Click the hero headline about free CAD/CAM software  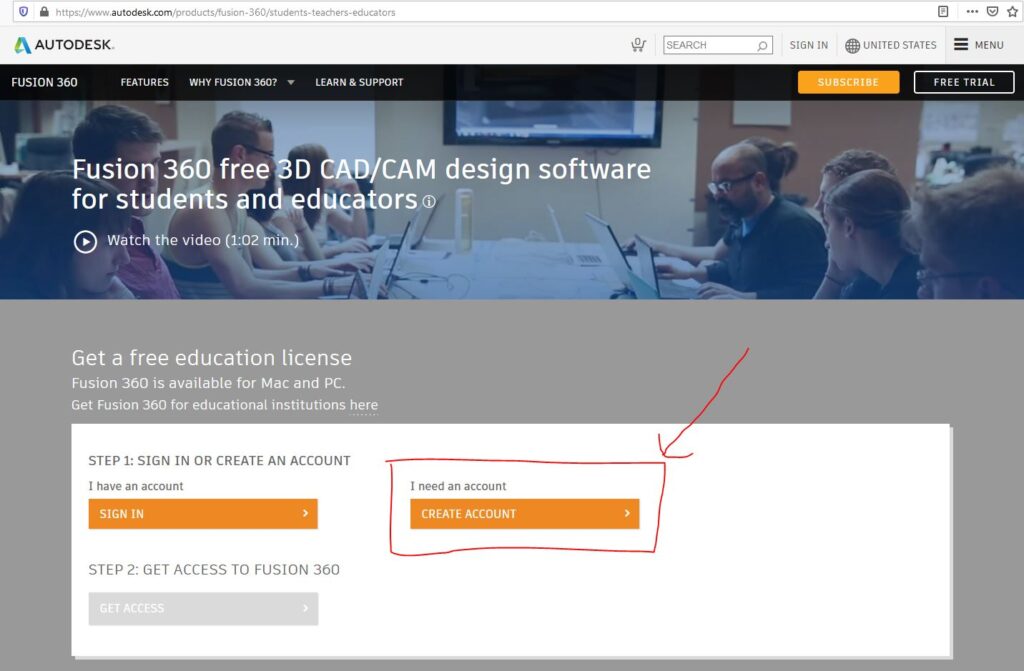[x=361, y=184]
